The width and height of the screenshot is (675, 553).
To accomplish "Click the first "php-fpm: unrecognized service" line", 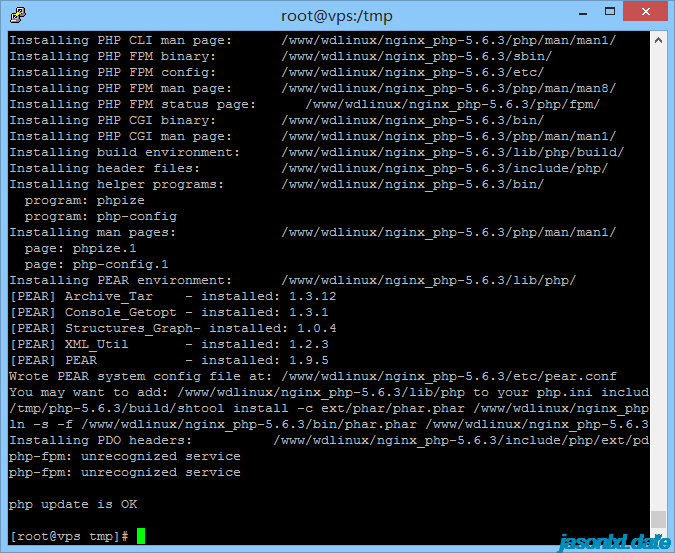I will tap(124, 456).
